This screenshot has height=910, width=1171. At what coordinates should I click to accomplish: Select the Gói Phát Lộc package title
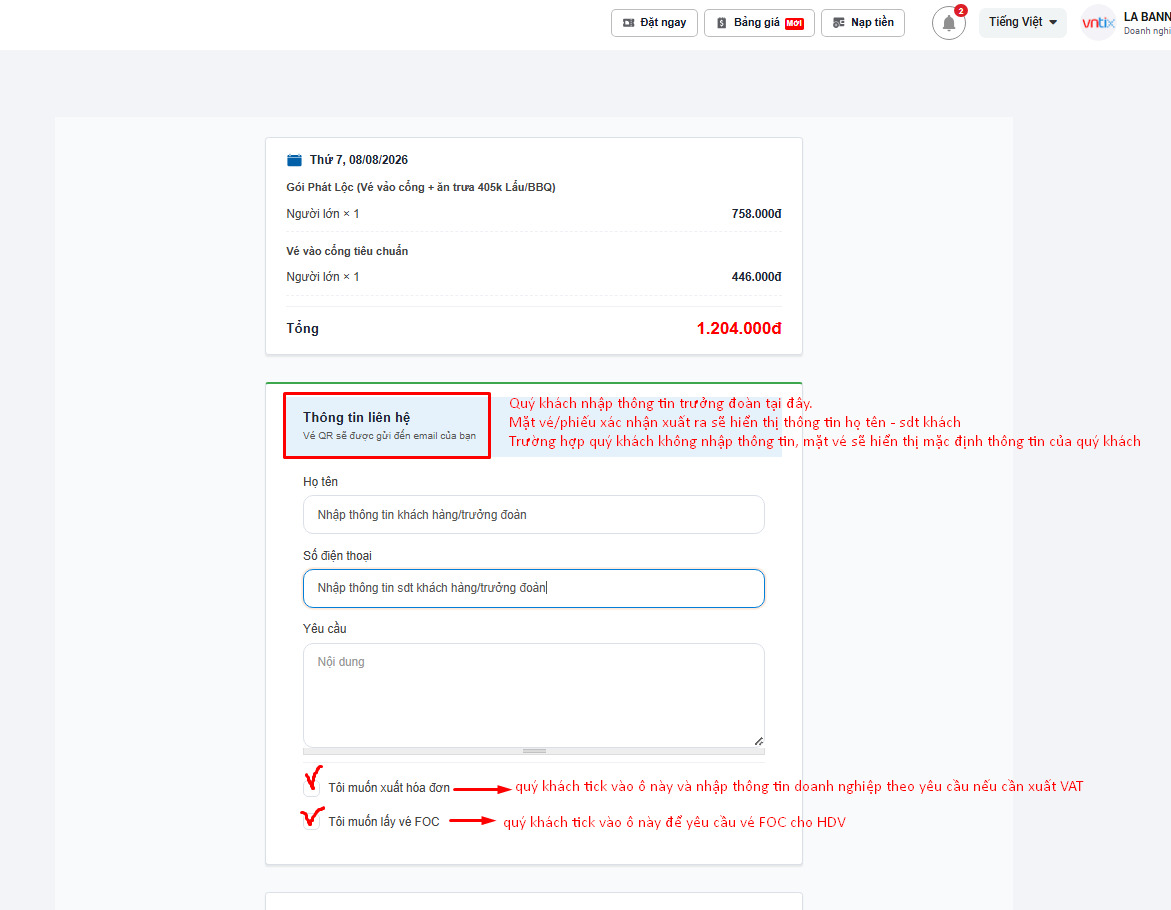420,187
